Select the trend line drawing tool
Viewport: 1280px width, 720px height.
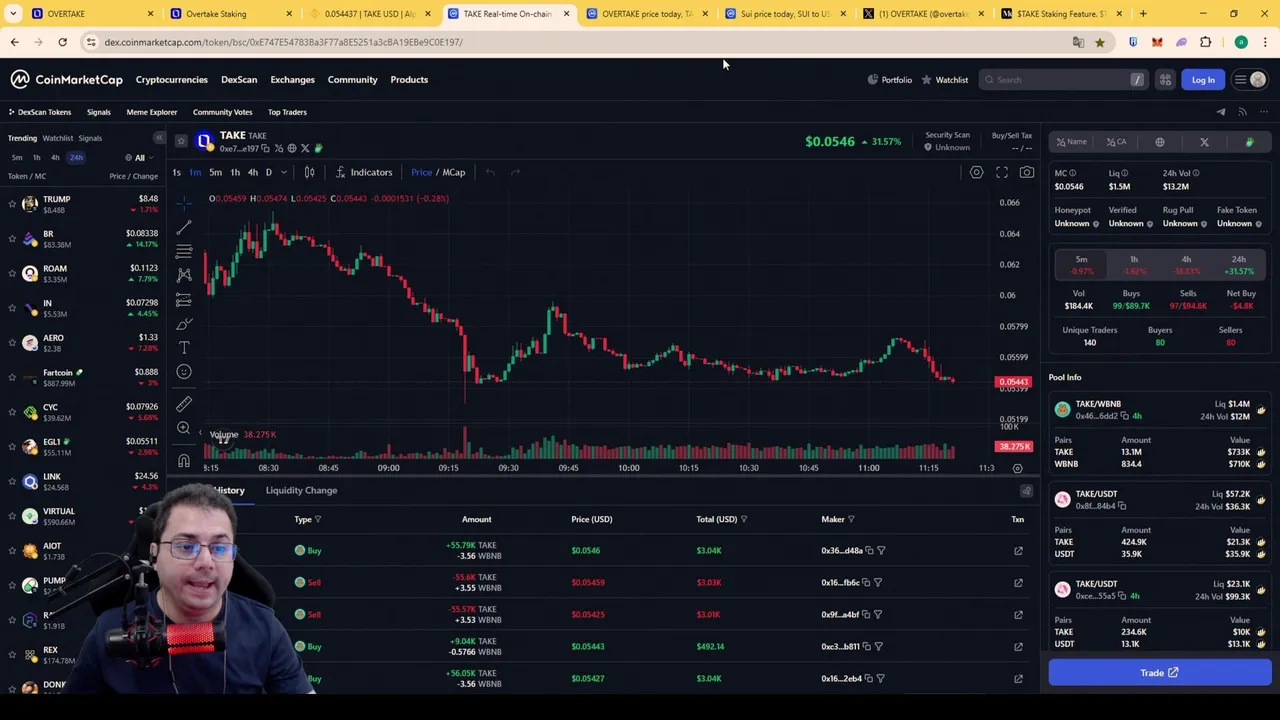point(184,227)
